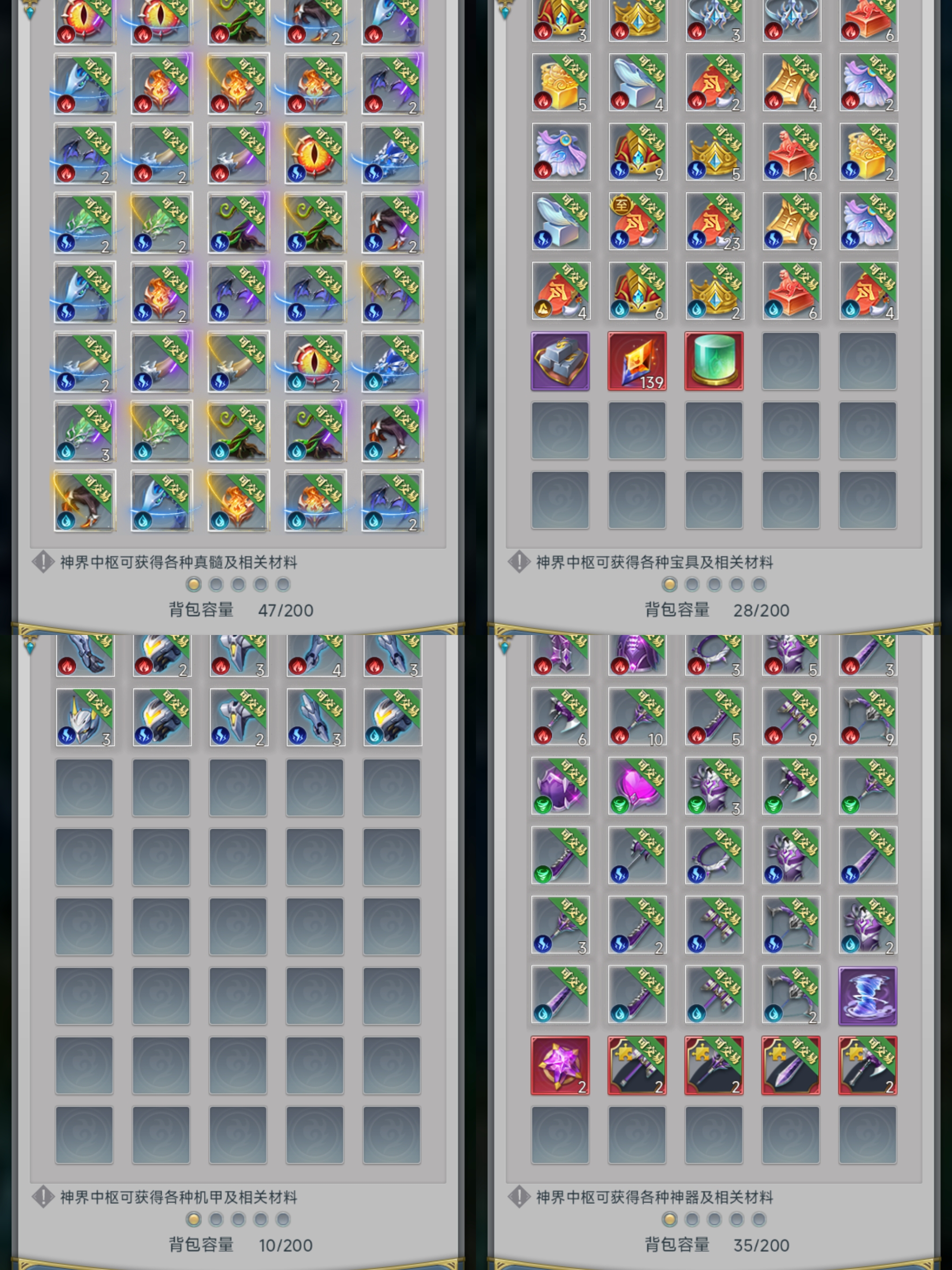Click the purple star gem with count 2
This screenshot has height=1270, width=952.
[x=560, y=1065]
